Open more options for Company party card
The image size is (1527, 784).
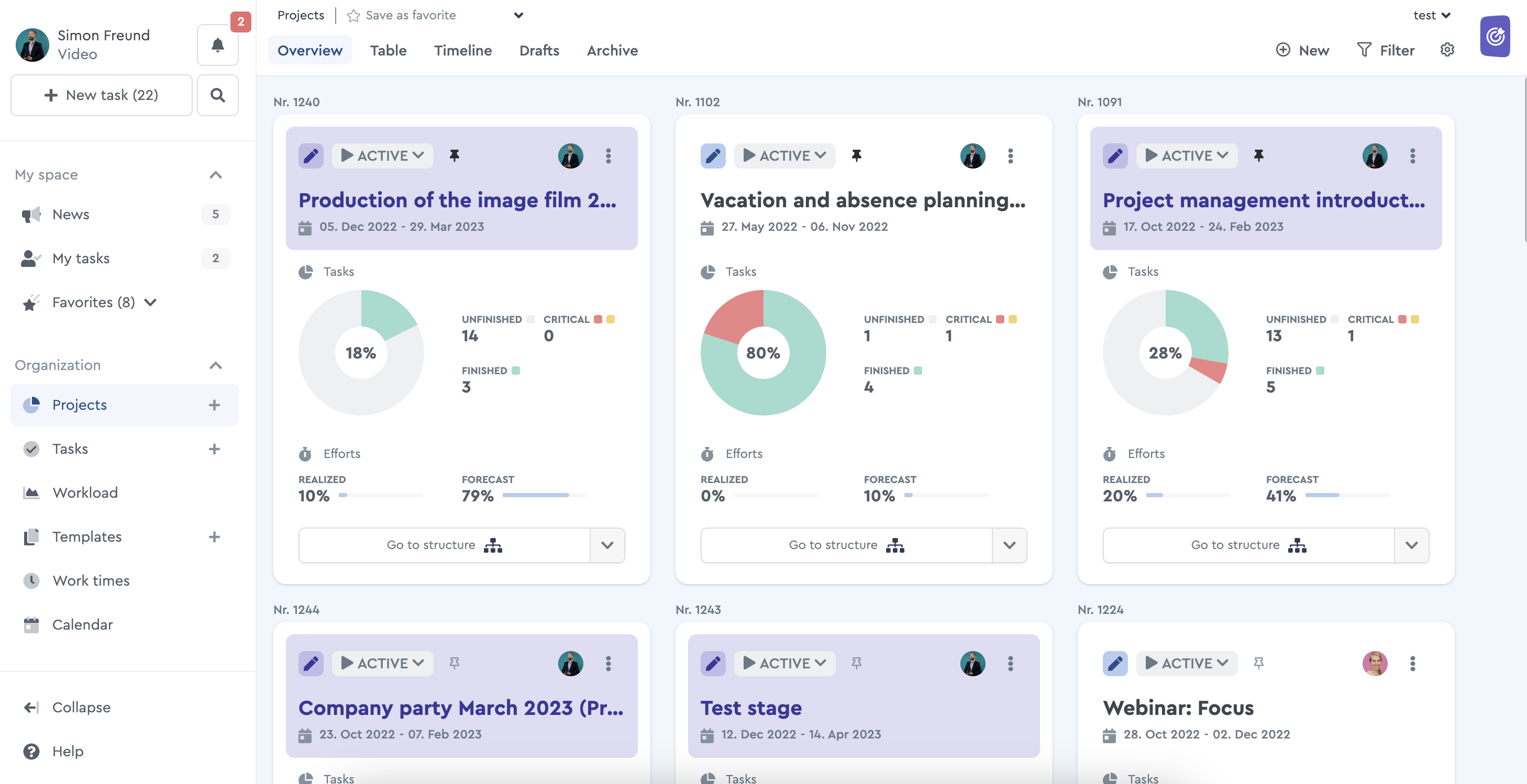608,663
